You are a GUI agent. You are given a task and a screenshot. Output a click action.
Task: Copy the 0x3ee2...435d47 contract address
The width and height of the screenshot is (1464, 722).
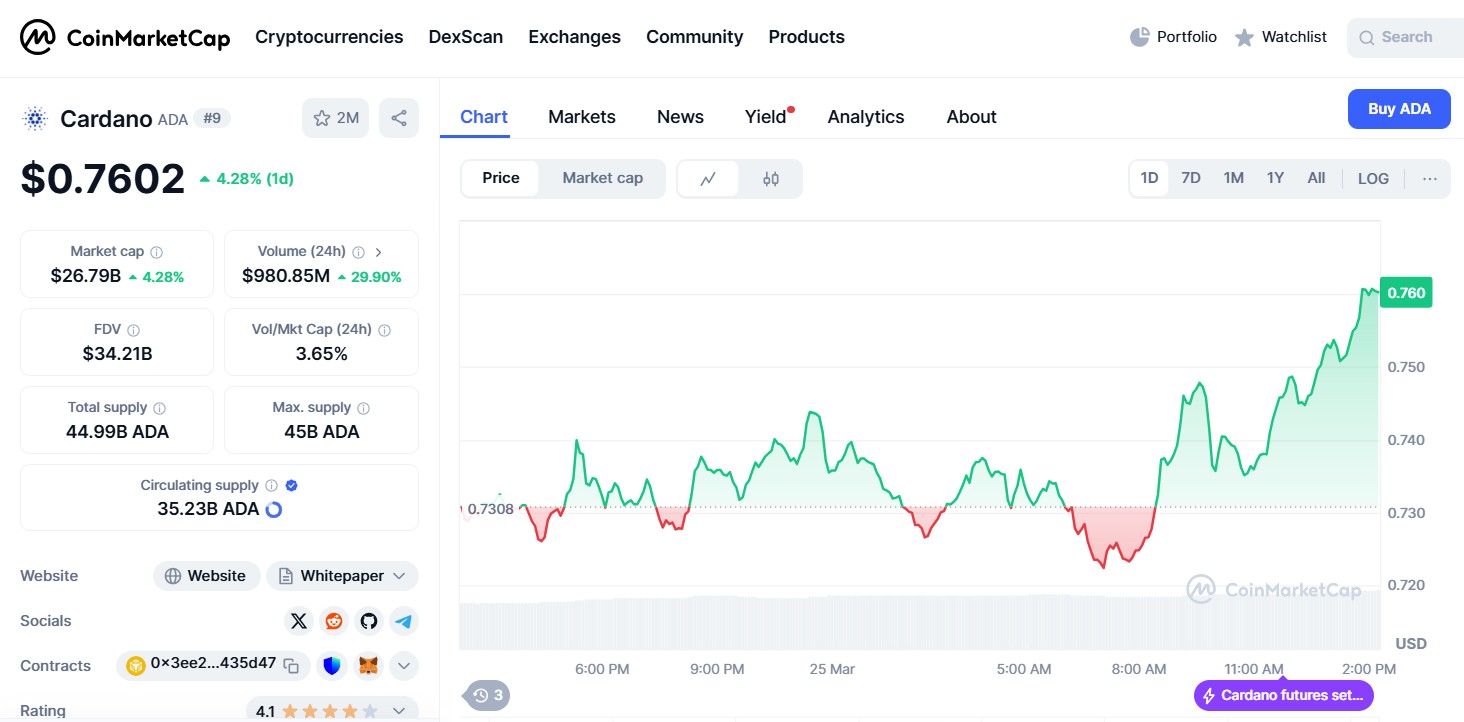point(291,665)
